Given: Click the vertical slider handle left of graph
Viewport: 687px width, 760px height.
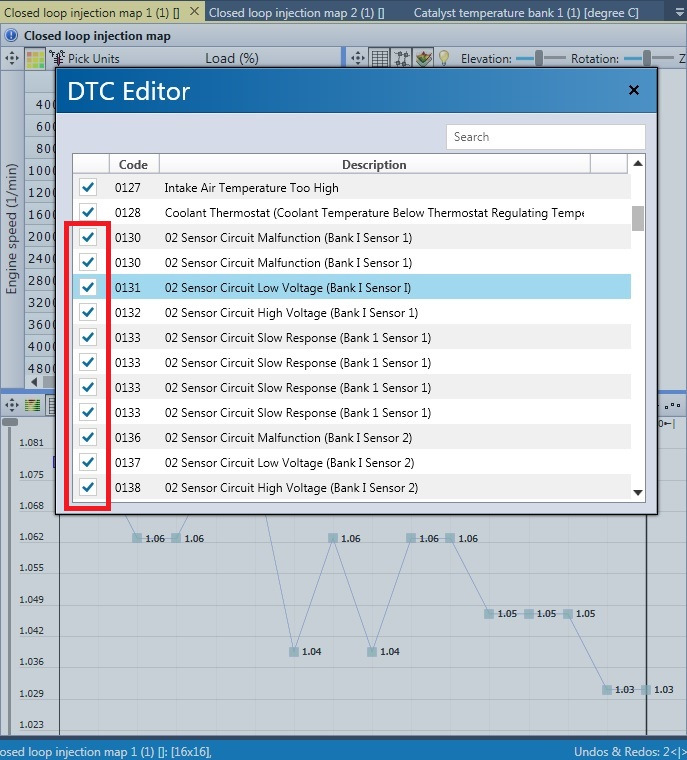Looking at the screenshot, I should click(10, 422).
